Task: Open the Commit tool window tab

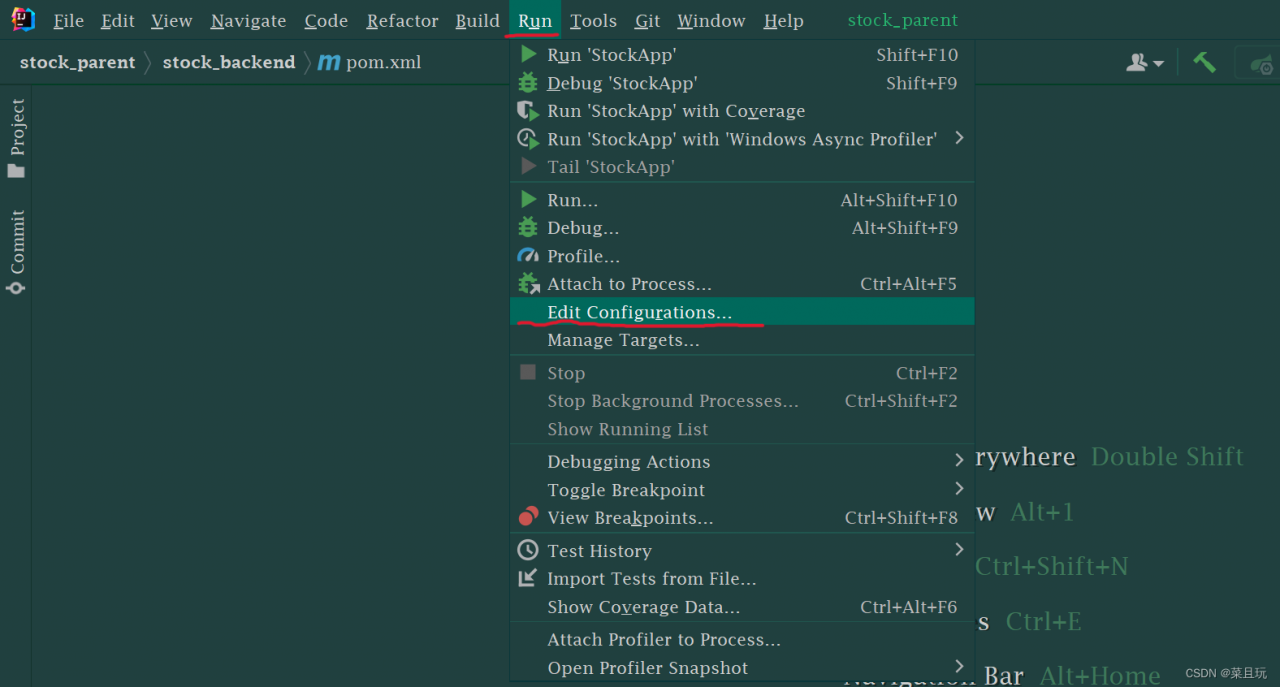Action: point(16,252)
